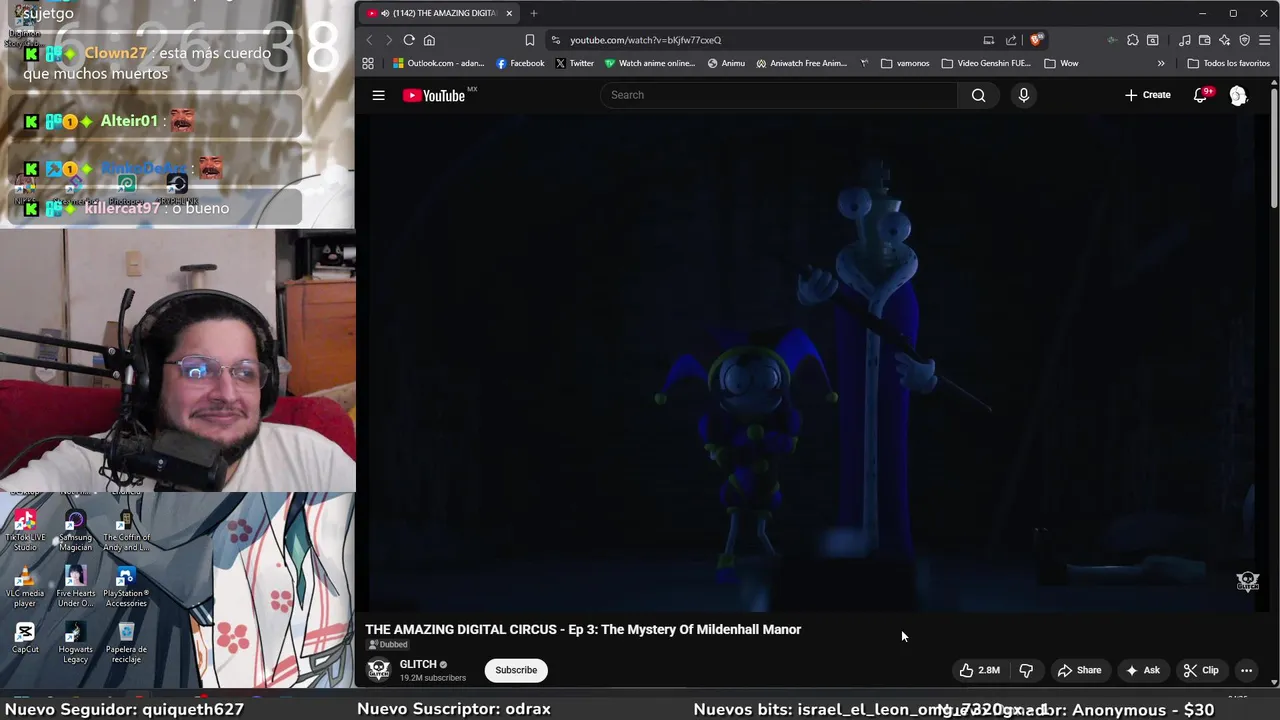Open Leo AI sparkle icon

tap(1225, 40)
